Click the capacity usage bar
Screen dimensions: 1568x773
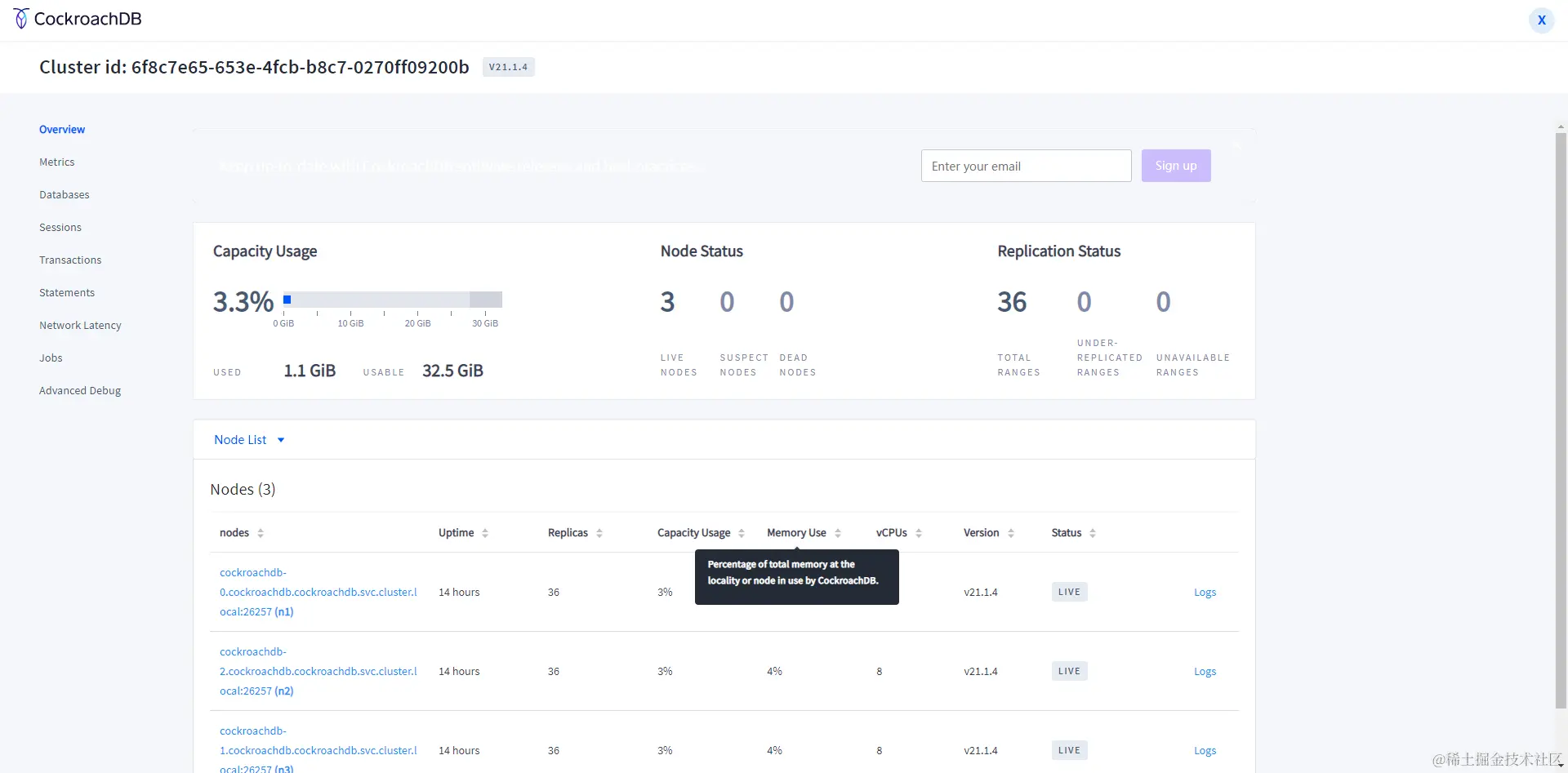click(393, 300)
